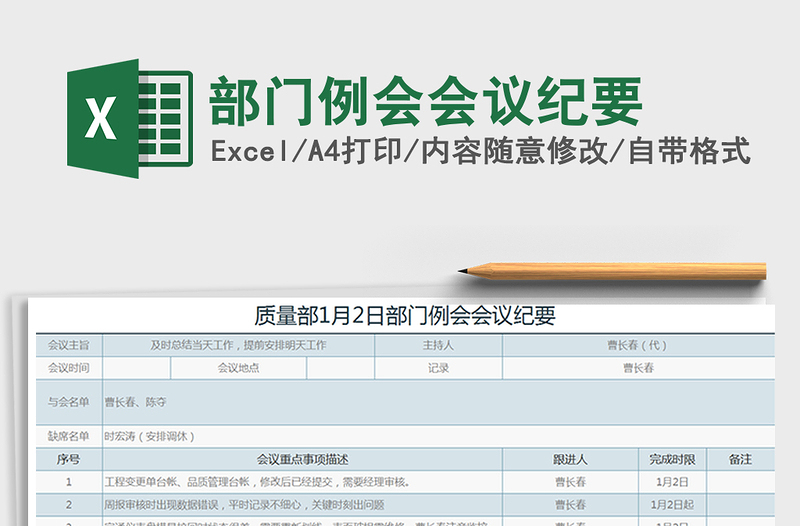Click the heading 部门例会会议纪要
Image resolution: width=800 pixels, height=526 pixels.
pos(426,100)
